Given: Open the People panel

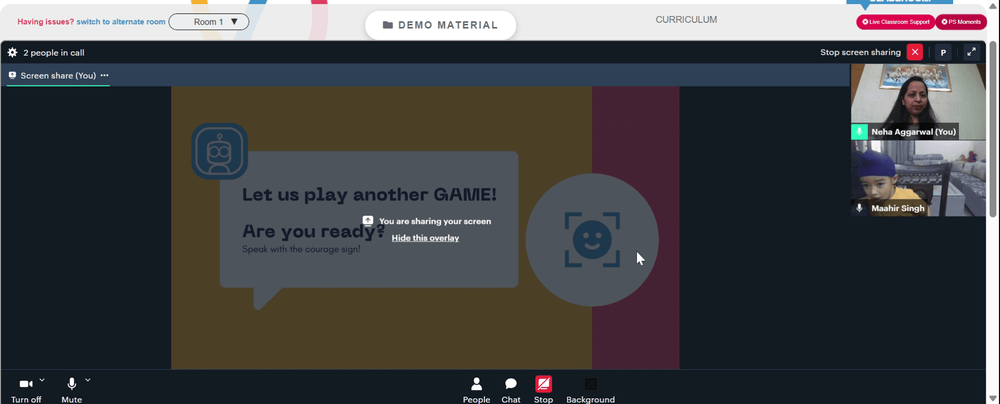Looking at the screenshot, I should coord(476,391).
